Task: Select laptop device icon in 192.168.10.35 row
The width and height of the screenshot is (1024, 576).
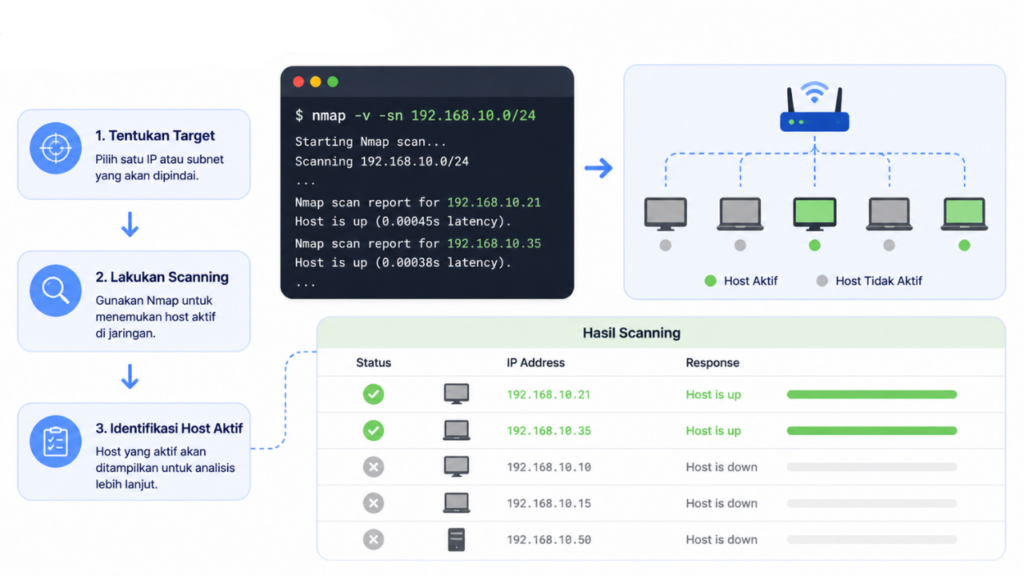Action: coord(456,430)
